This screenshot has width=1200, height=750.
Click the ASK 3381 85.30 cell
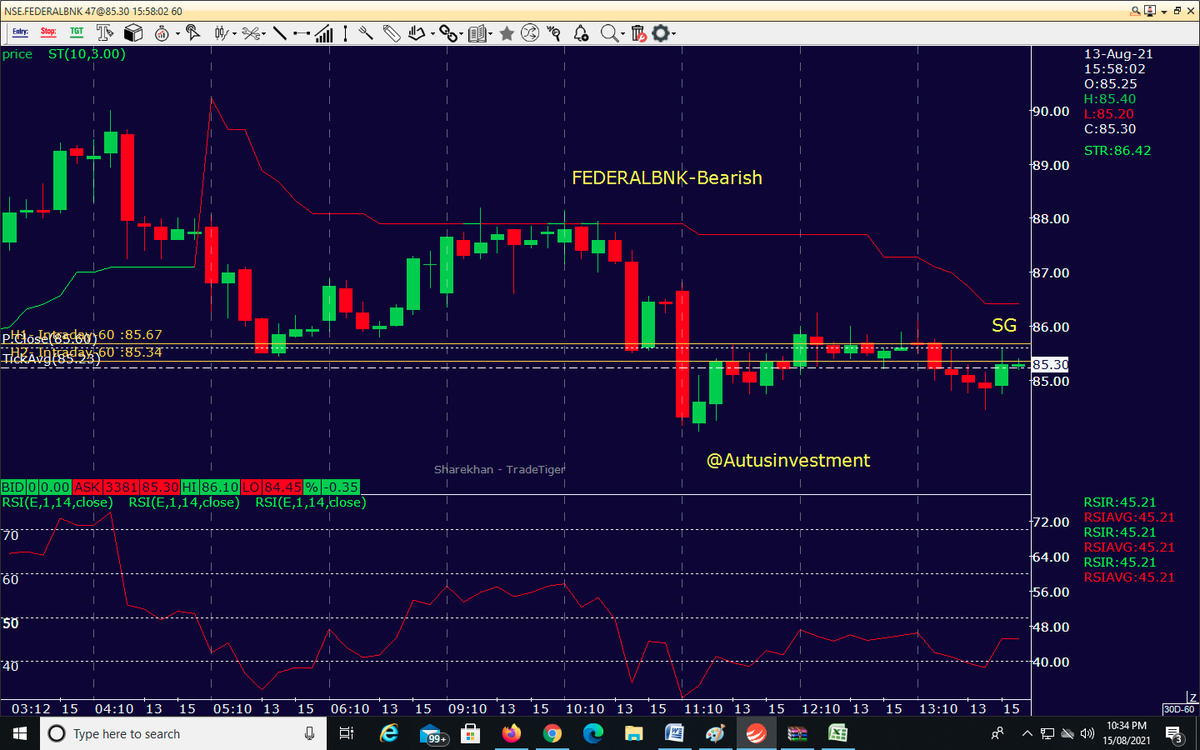(124, 486)
